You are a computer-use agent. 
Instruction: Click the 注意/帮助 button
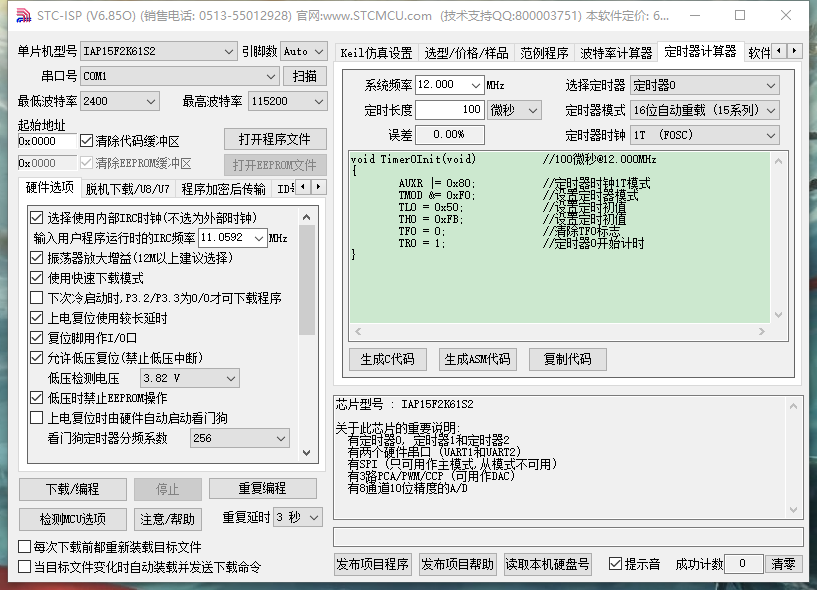point(167,519)
